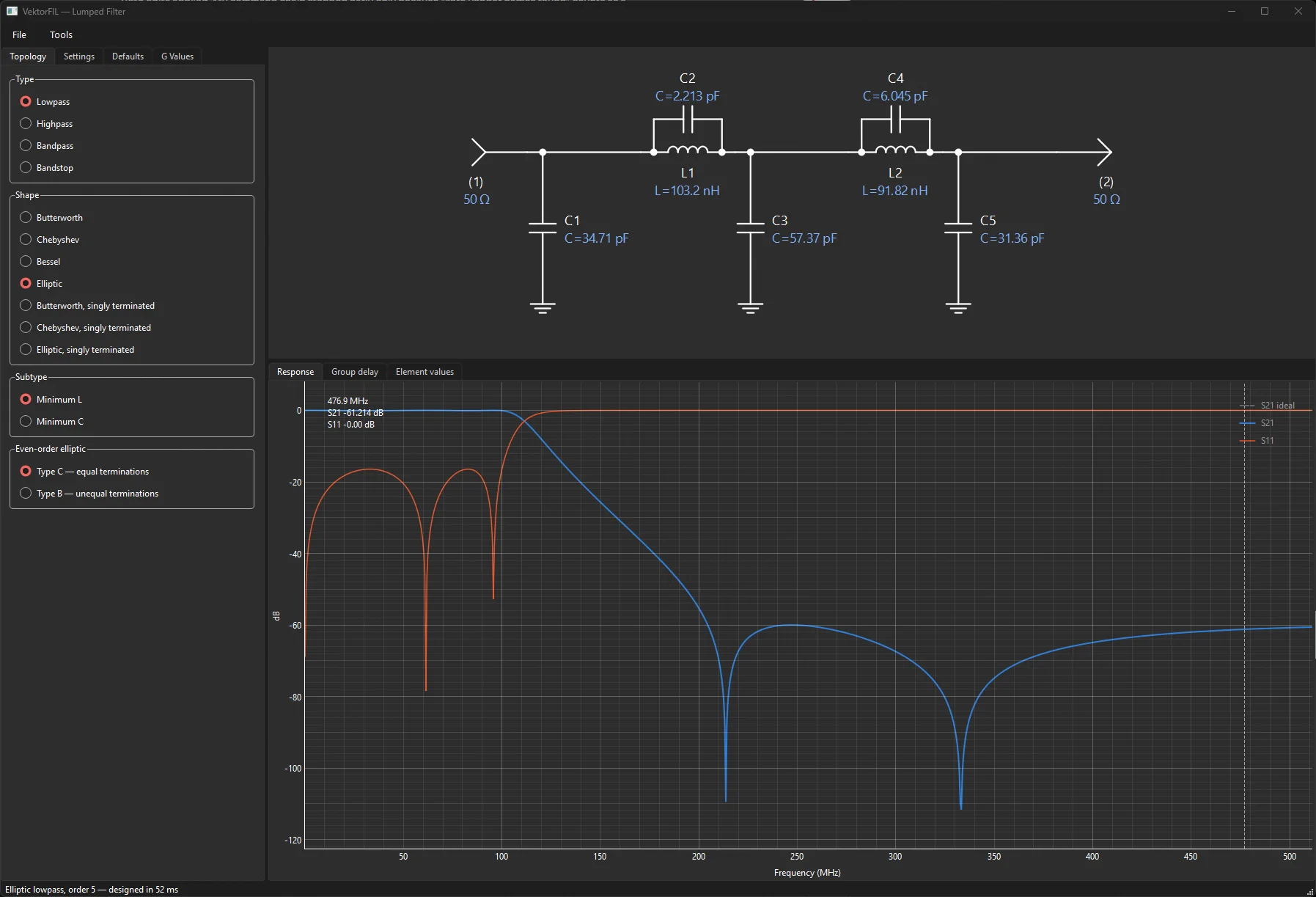
Task: Switch to the Topology tab
Action: click(28, 56)
